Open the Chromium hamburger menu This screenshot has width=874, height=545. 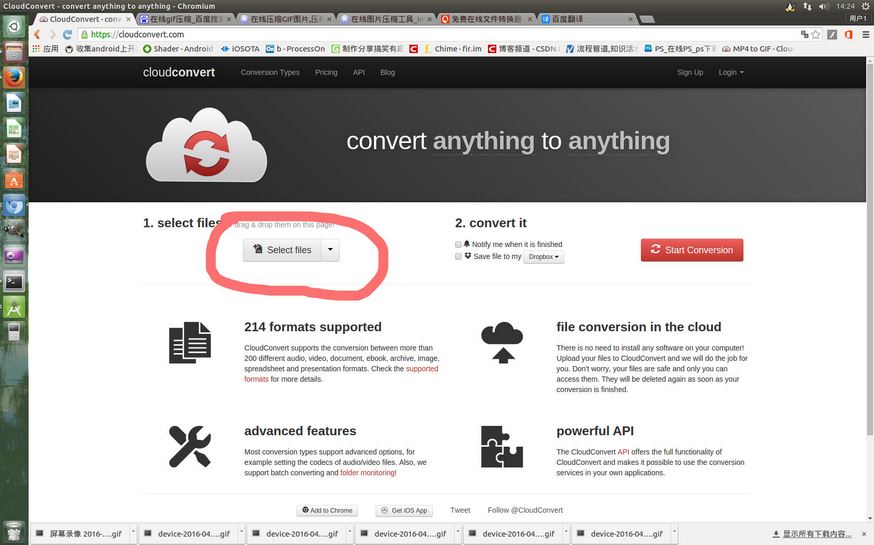click(x=866, y=35)
